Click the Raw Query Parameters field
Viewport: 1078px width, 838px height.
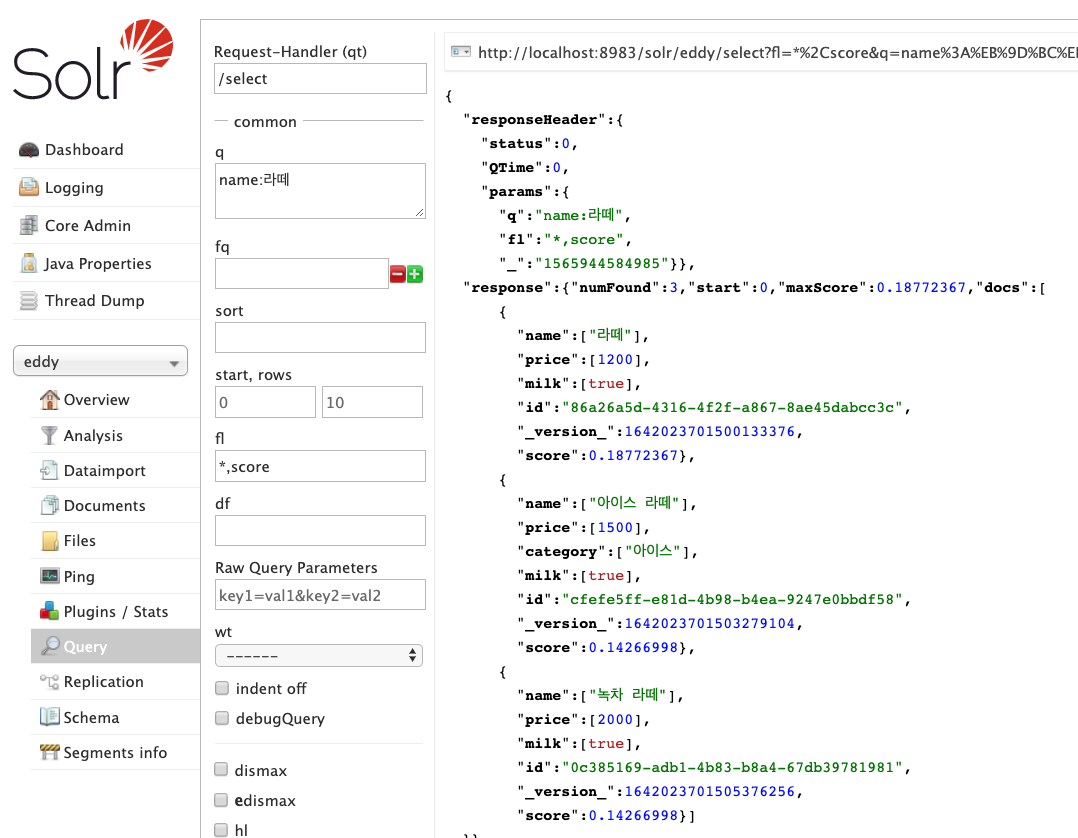(x=320, y=595)
